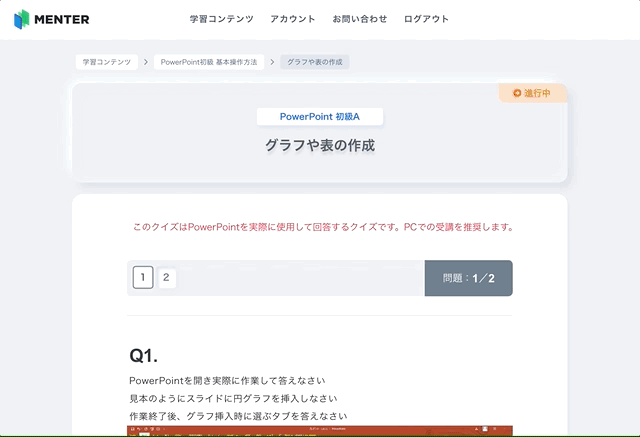Open the アカウント menu item

coord(293,19)
